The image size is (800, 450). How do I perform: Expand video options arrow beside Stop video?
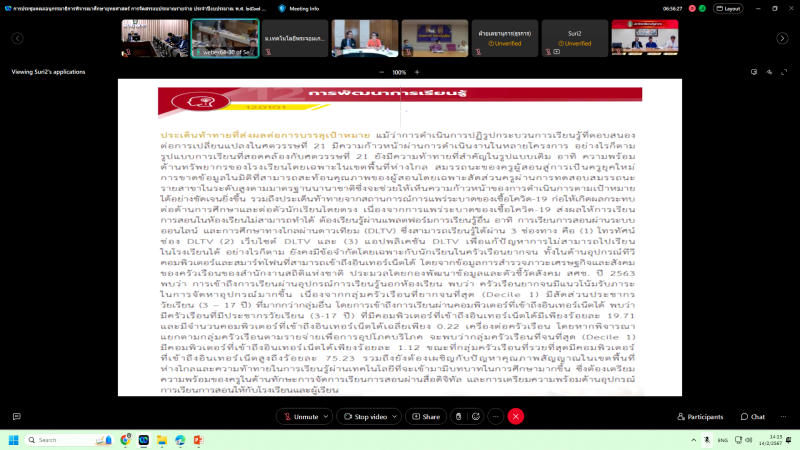[x=396, y=416]
